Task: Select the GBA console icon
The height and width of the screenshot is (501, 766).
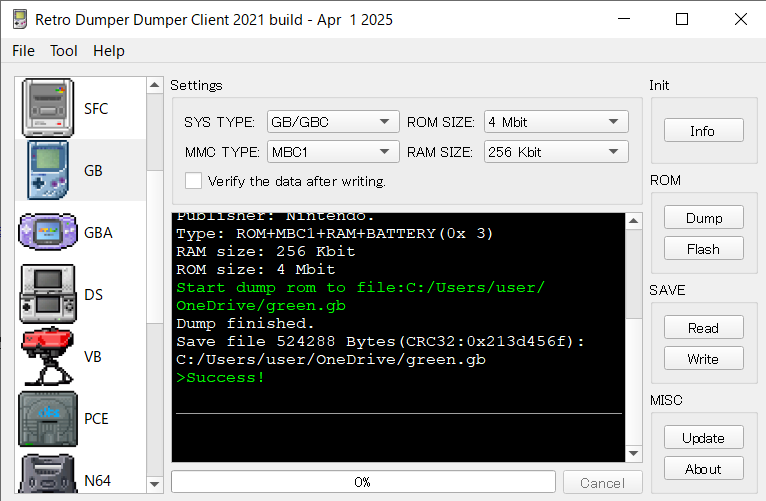Action: (x=48, y=232)
